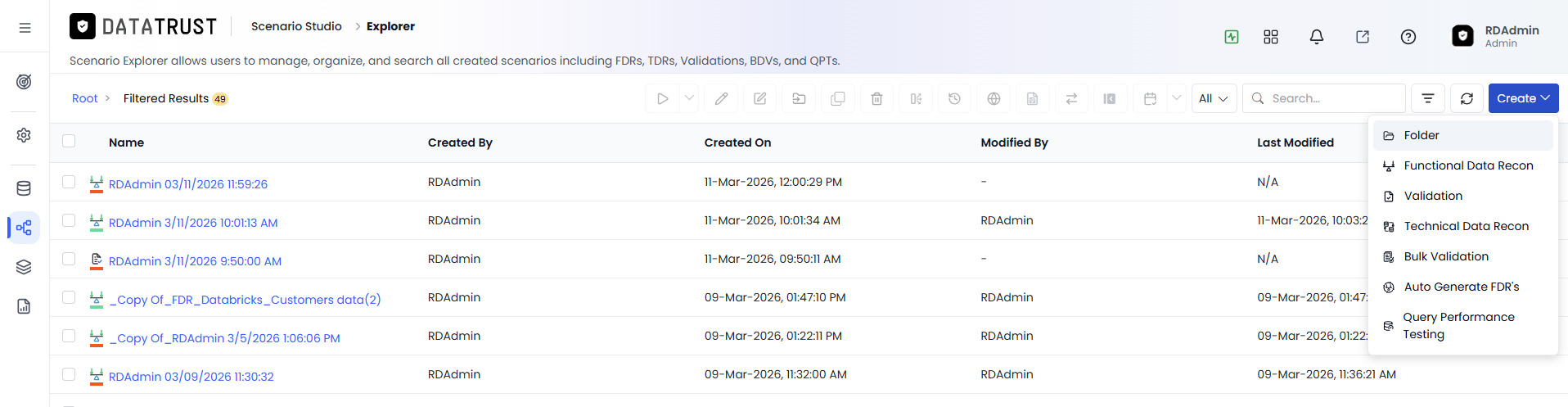Check the box for RDAdmin 03/11/2026 11:59:26

tap(69, 182)
